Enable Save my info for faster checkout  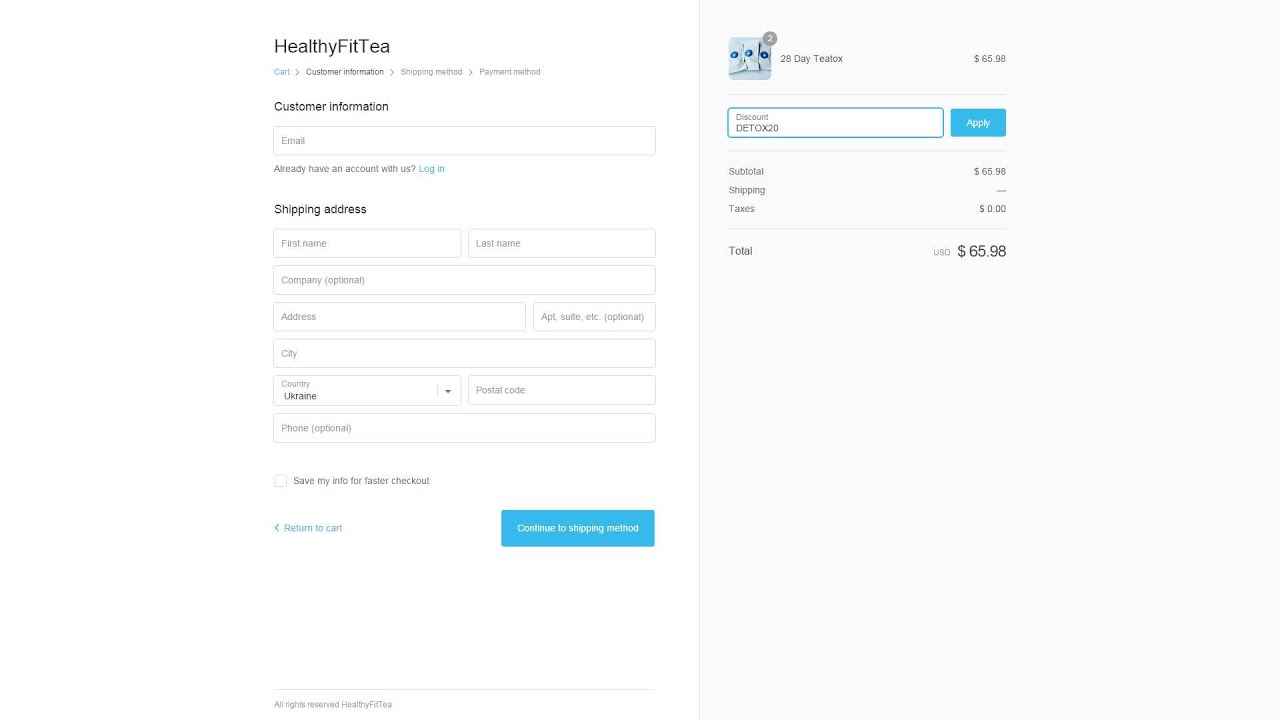point(281,481)
